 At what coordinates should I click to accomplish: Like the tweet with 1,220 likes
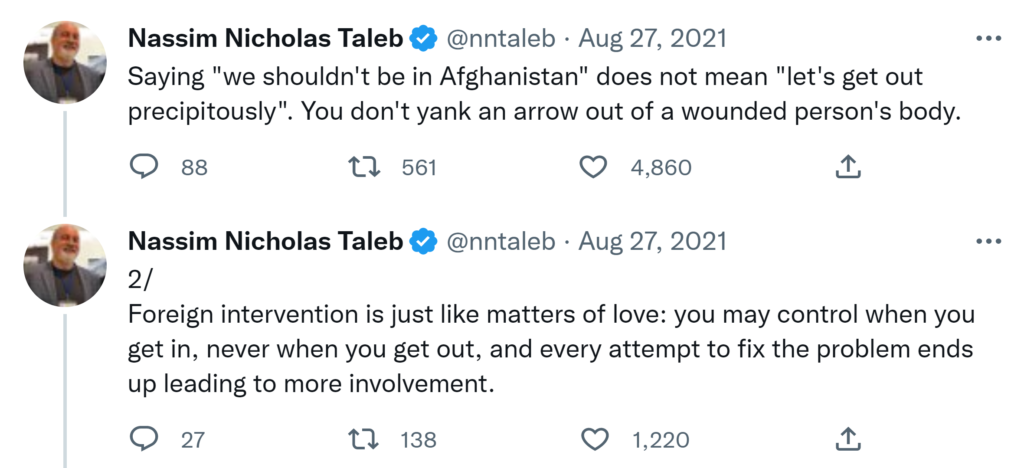point(594,439)
